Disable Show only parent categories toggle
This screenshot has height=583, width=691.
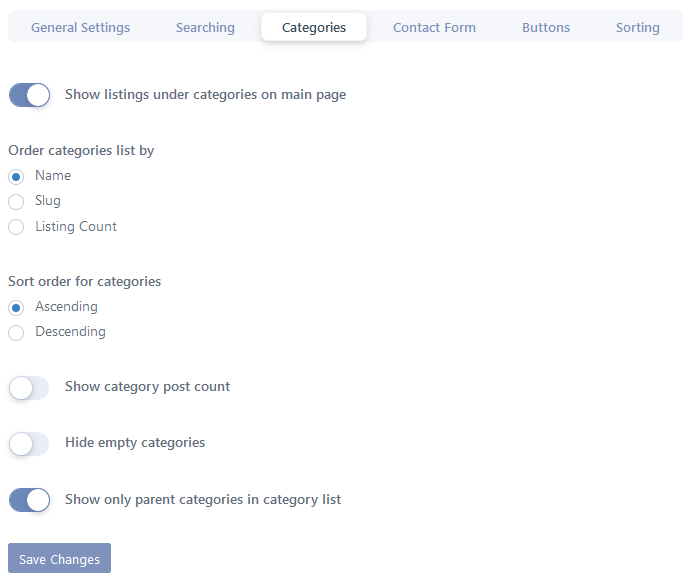[29, 500]
